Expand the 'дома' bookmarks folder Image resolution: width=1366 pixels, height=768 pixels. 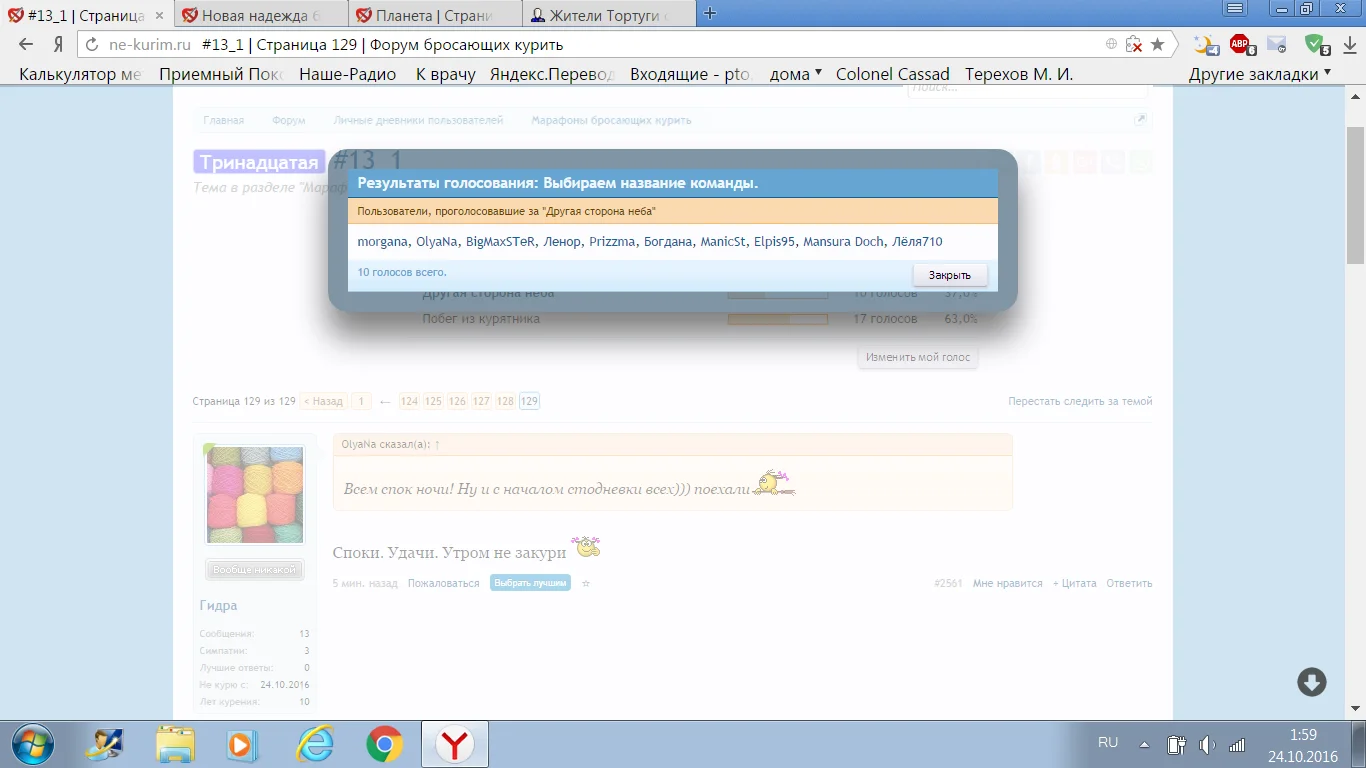pos(796,74)
